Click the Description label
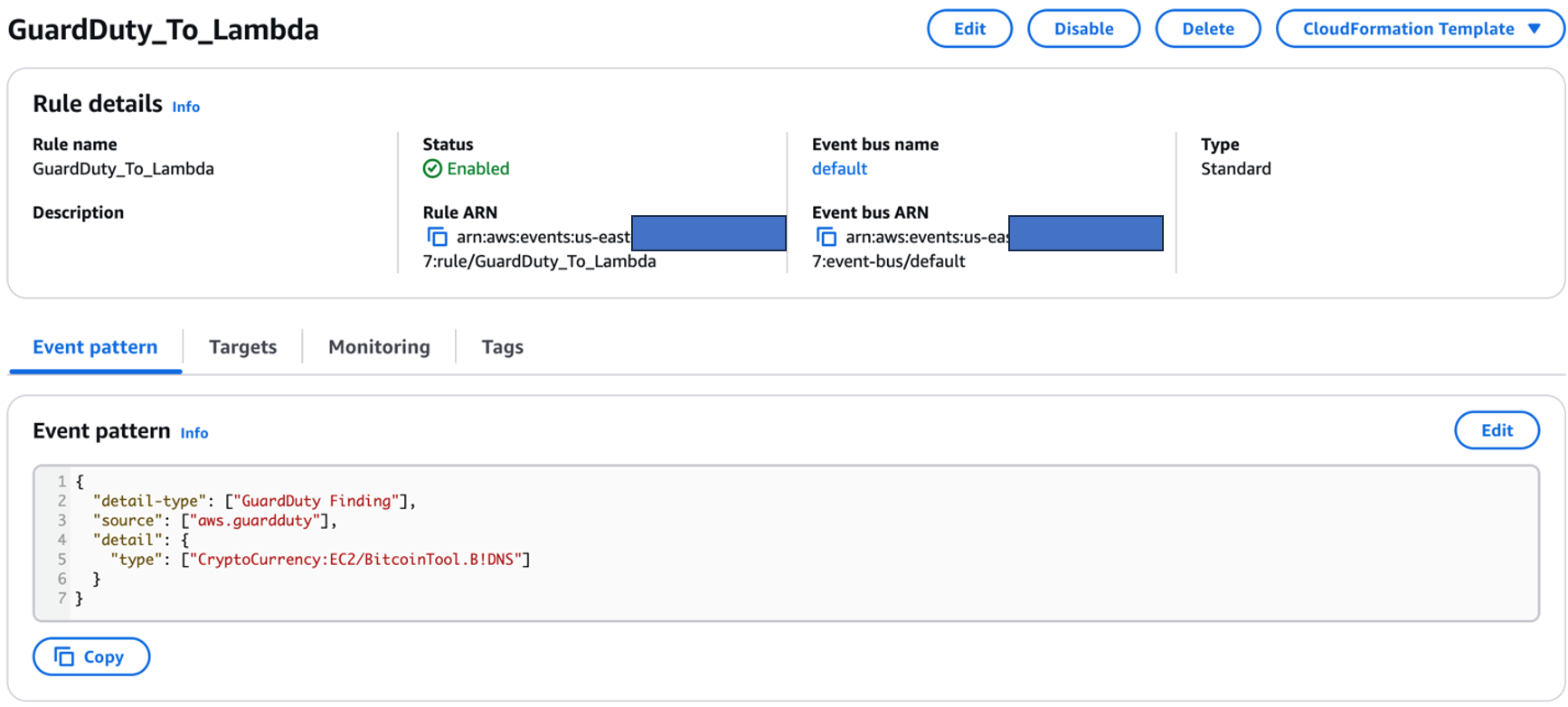The height and width of the screenshot is (707, 1568). 79,213
